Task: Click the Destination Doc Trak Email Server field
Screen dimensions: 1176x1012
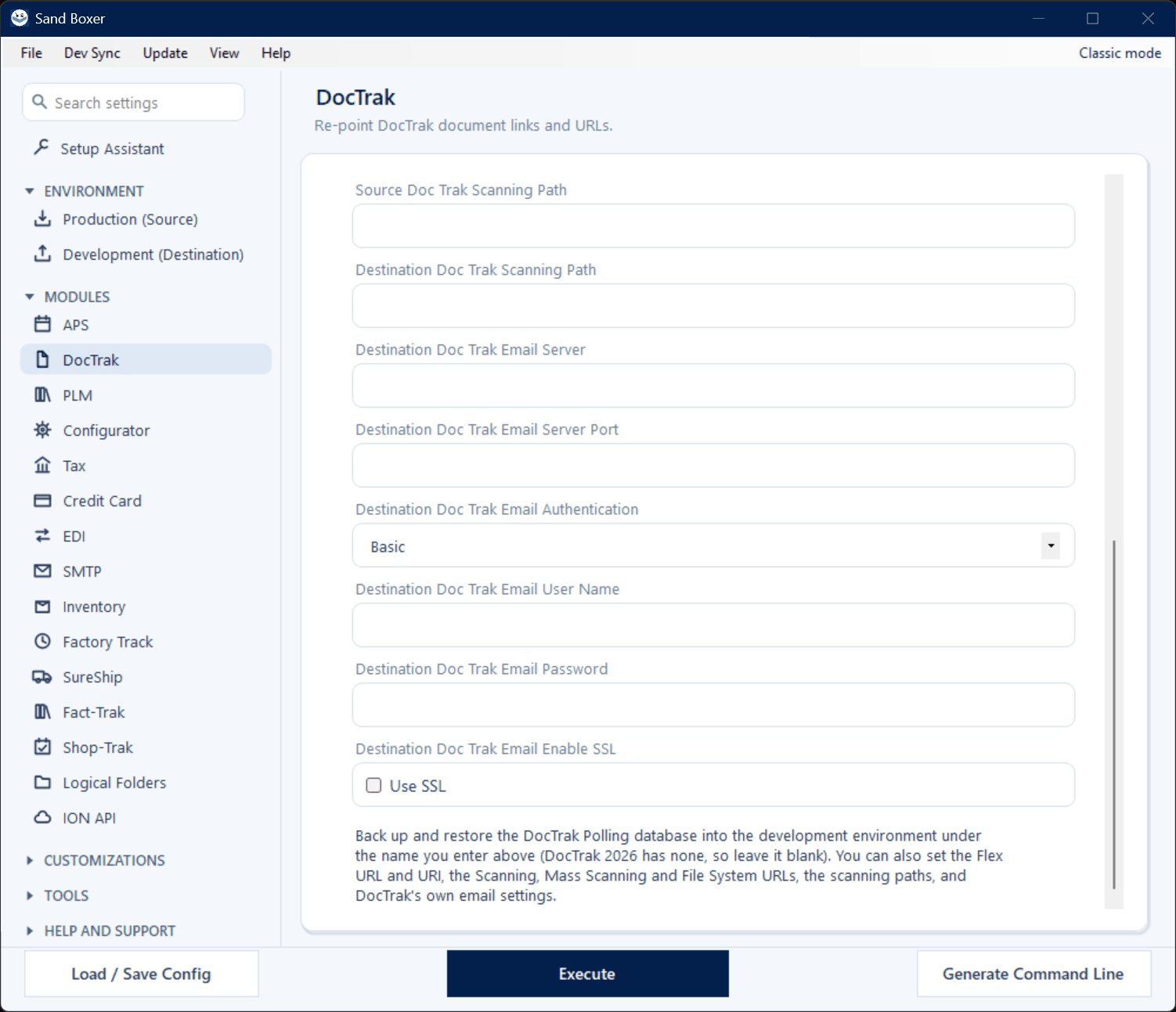Action: pos(712,386)
